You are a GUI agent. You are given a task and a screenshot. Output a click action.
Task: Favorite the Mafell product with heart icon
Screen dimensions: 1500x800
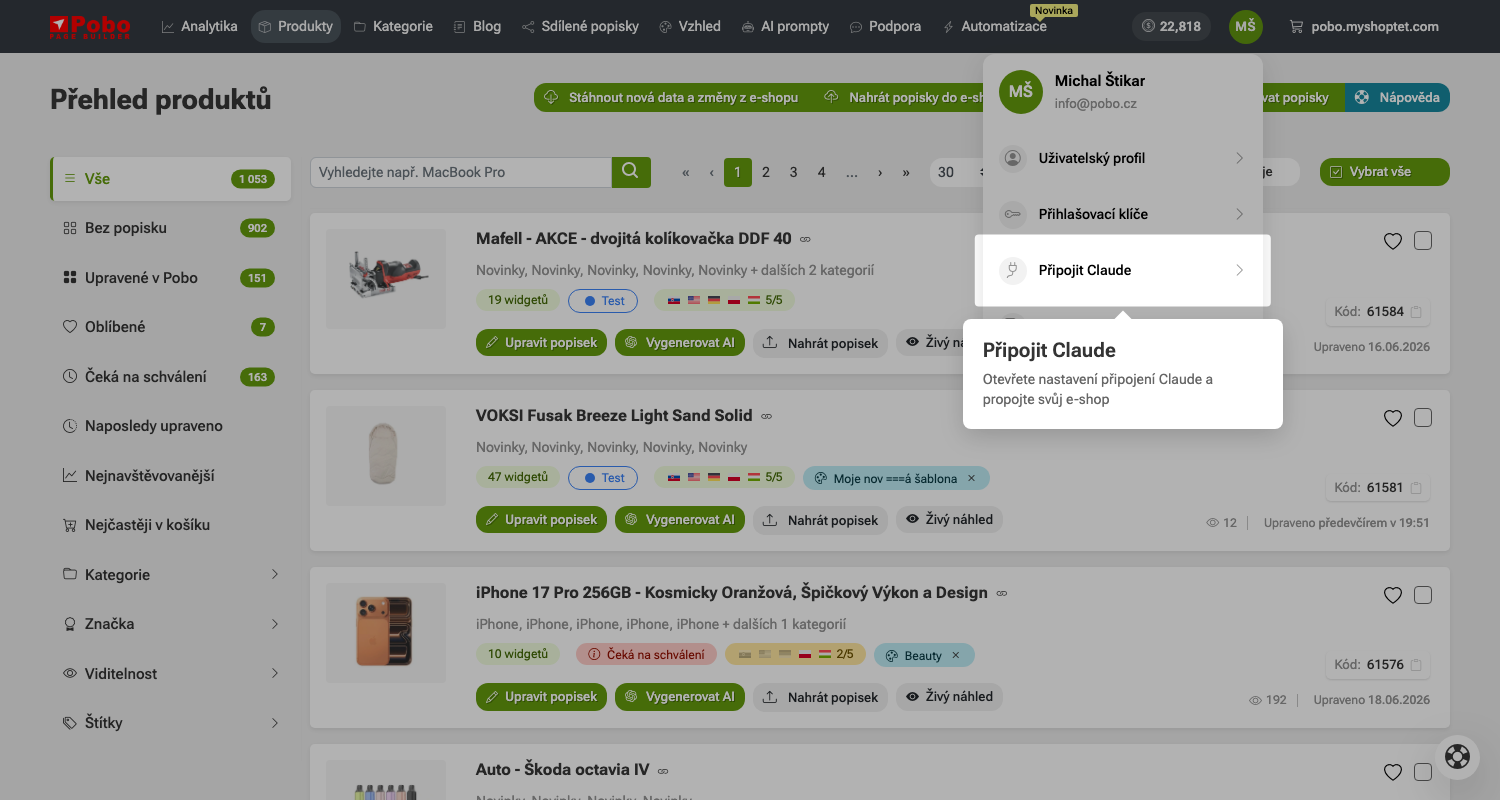point(1392,241)
